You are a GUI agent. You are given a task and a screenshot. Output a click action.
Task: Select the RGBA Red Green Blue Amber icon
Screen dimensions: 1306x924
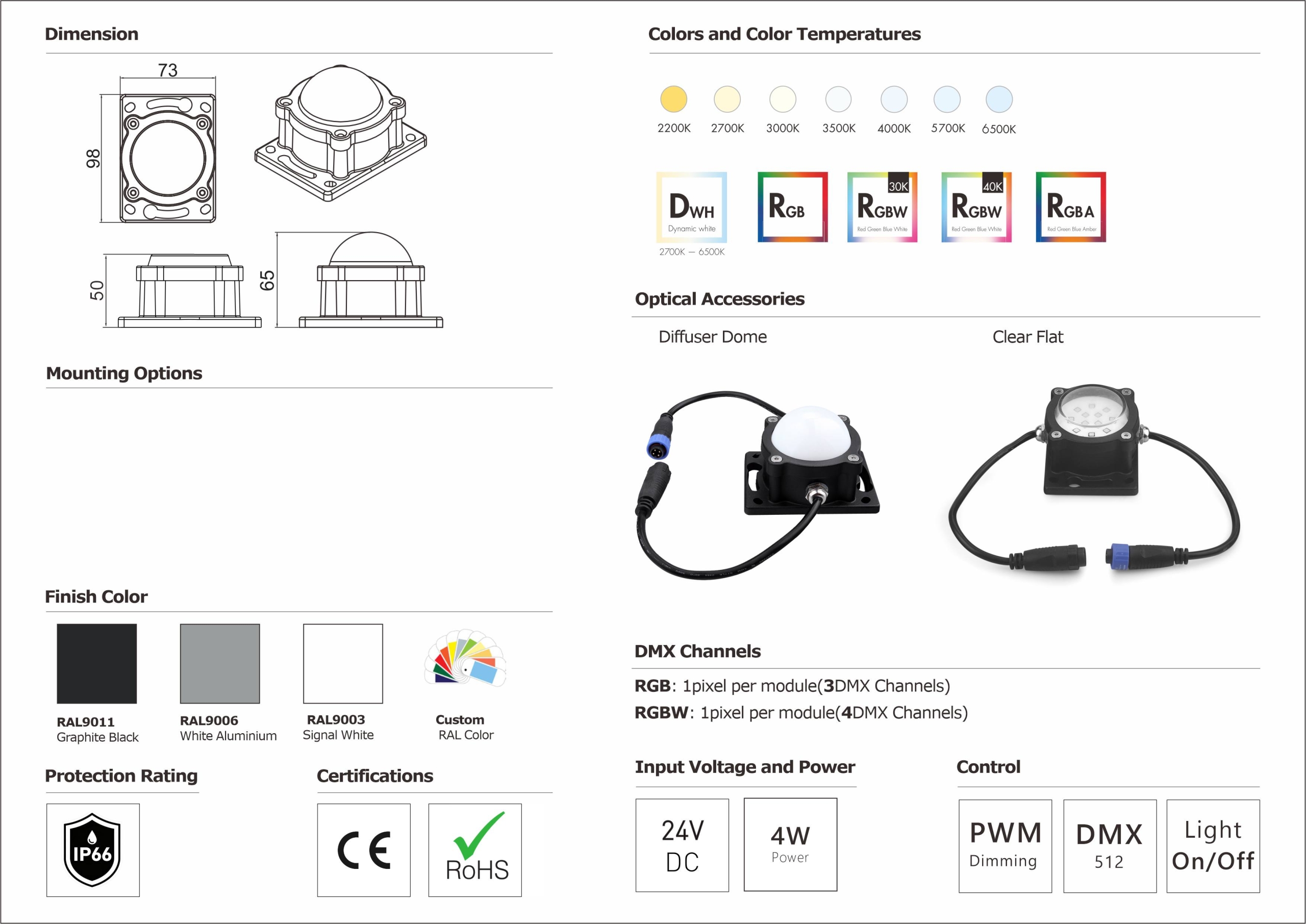coord(1070,207)
